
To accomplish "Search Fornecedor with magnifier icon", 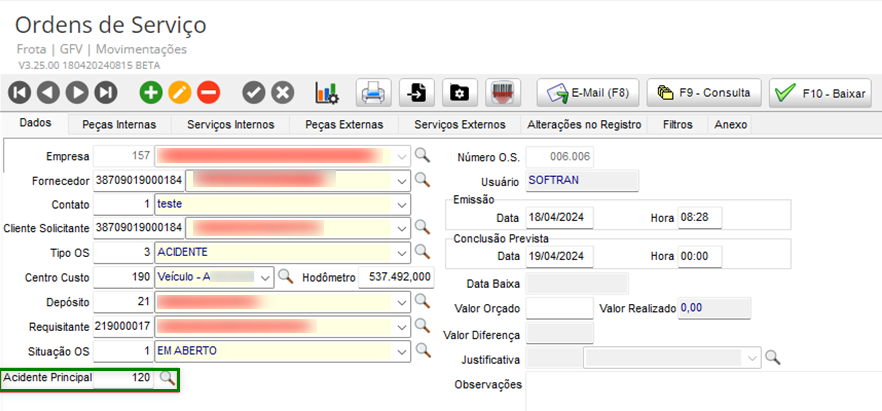I will coord(422,180).
